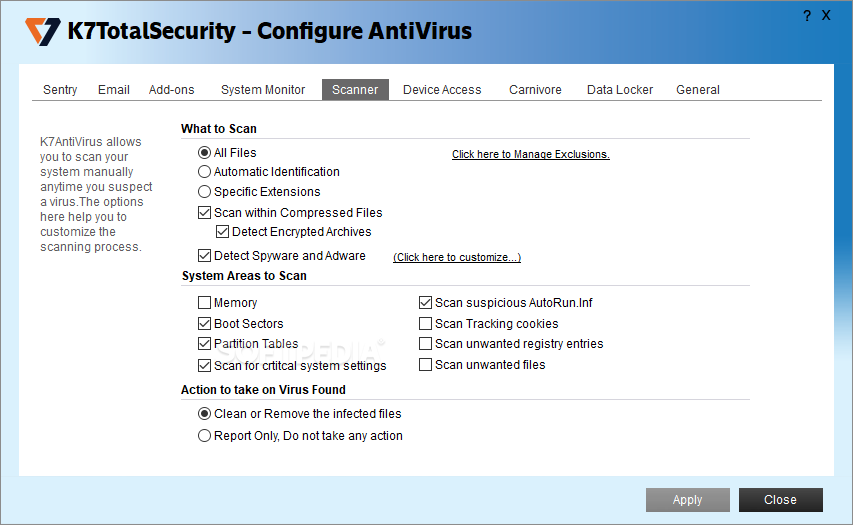This screenshot has width=853, height=525.
Task: Select Clean or Remove the infected files
Action: pyautogui.click(x=204, y=414)
